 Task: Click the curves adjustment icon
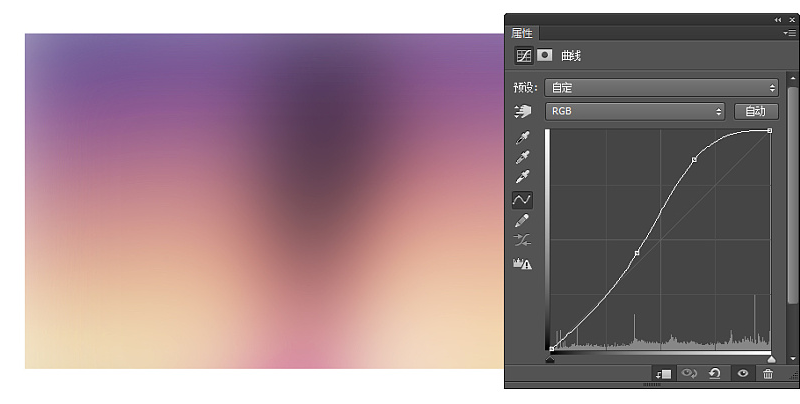523,55
